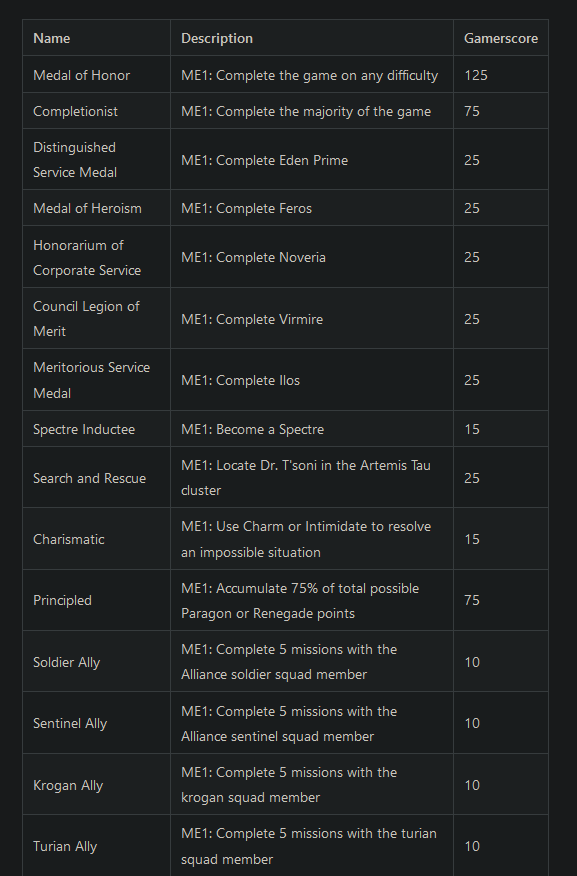Image resolution: width=577 pixels, height=876 pixels.
Task: Click the Description column header
Action: point(217,38)
